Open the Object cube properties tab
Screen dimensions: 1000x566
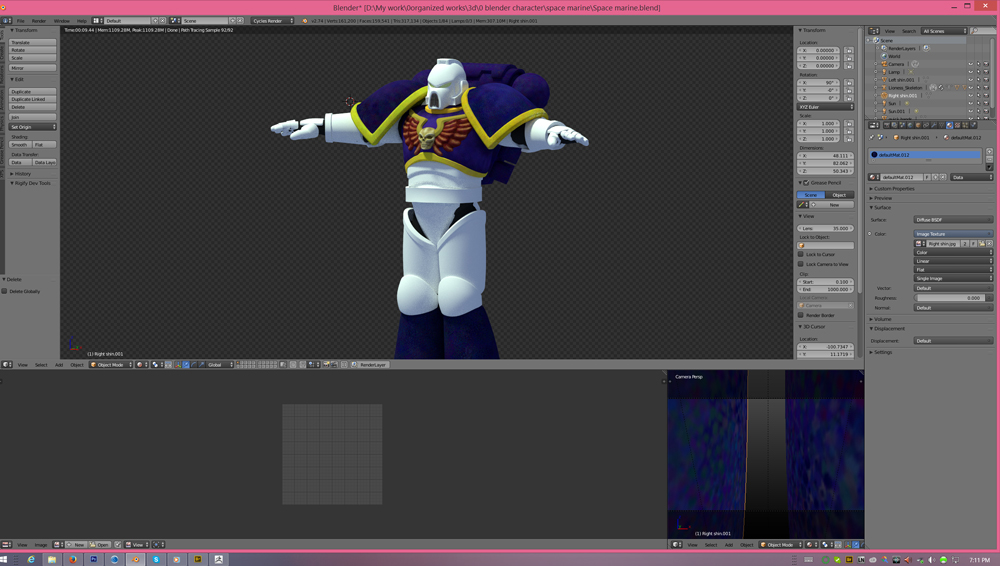918,125
